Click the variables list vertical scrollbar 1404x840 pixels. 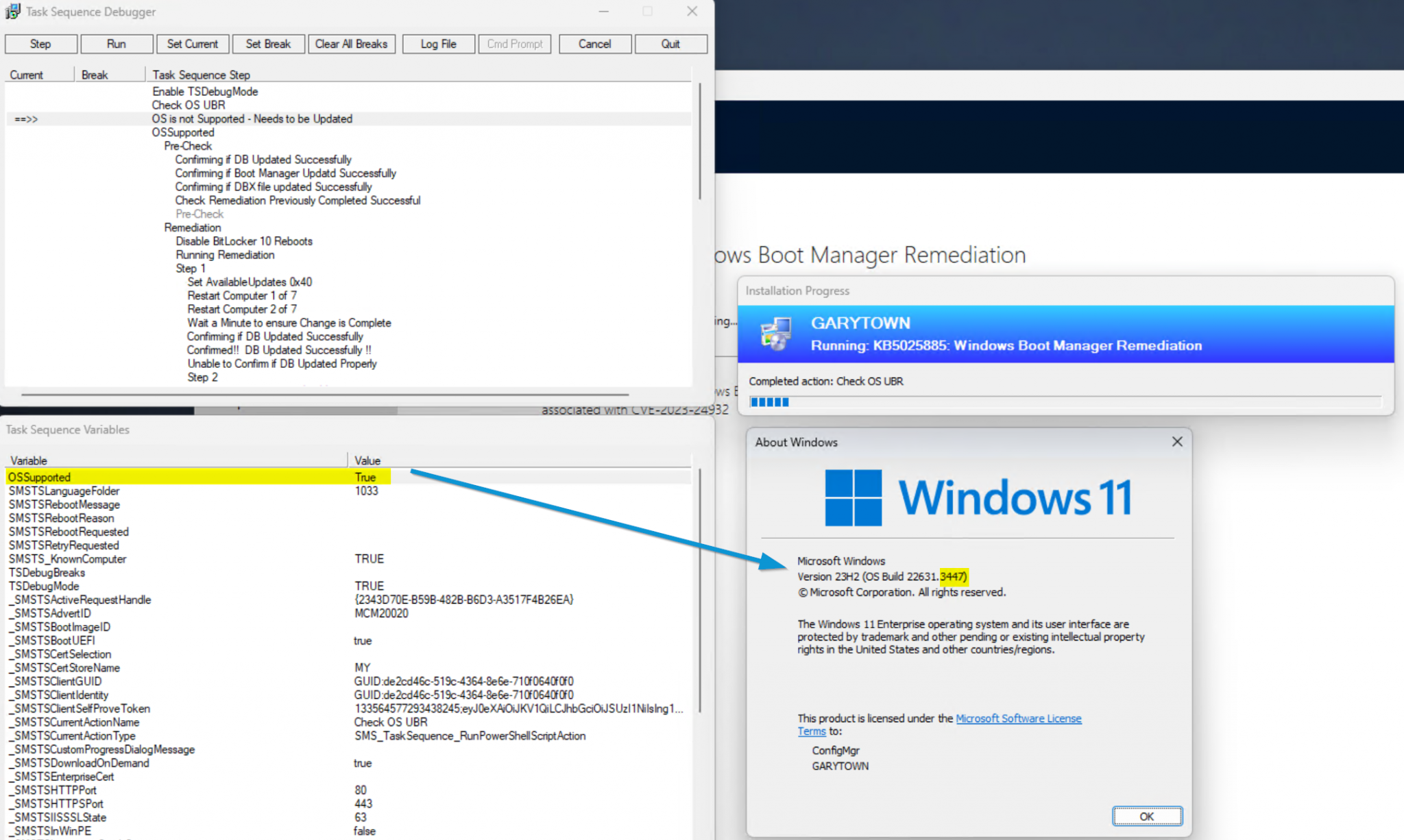coord(699,591)
